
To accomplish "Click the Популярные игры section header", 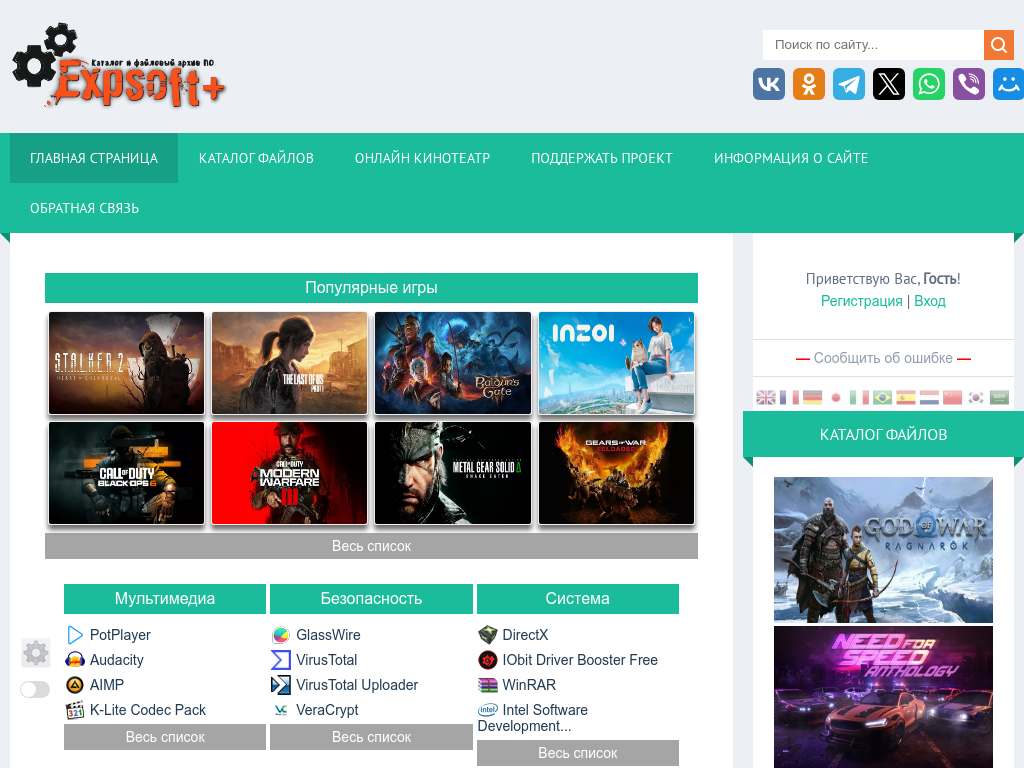I will click(371, 288).
